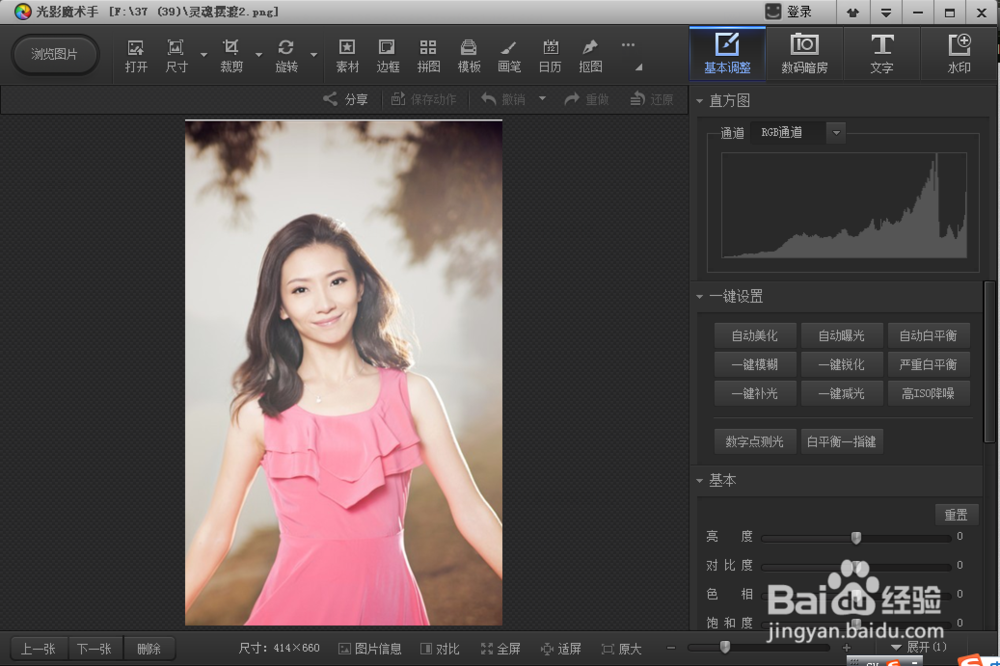Apply 高ISO降噪 noise reduction
The image size is (1000, 666).
coord(928,394)
